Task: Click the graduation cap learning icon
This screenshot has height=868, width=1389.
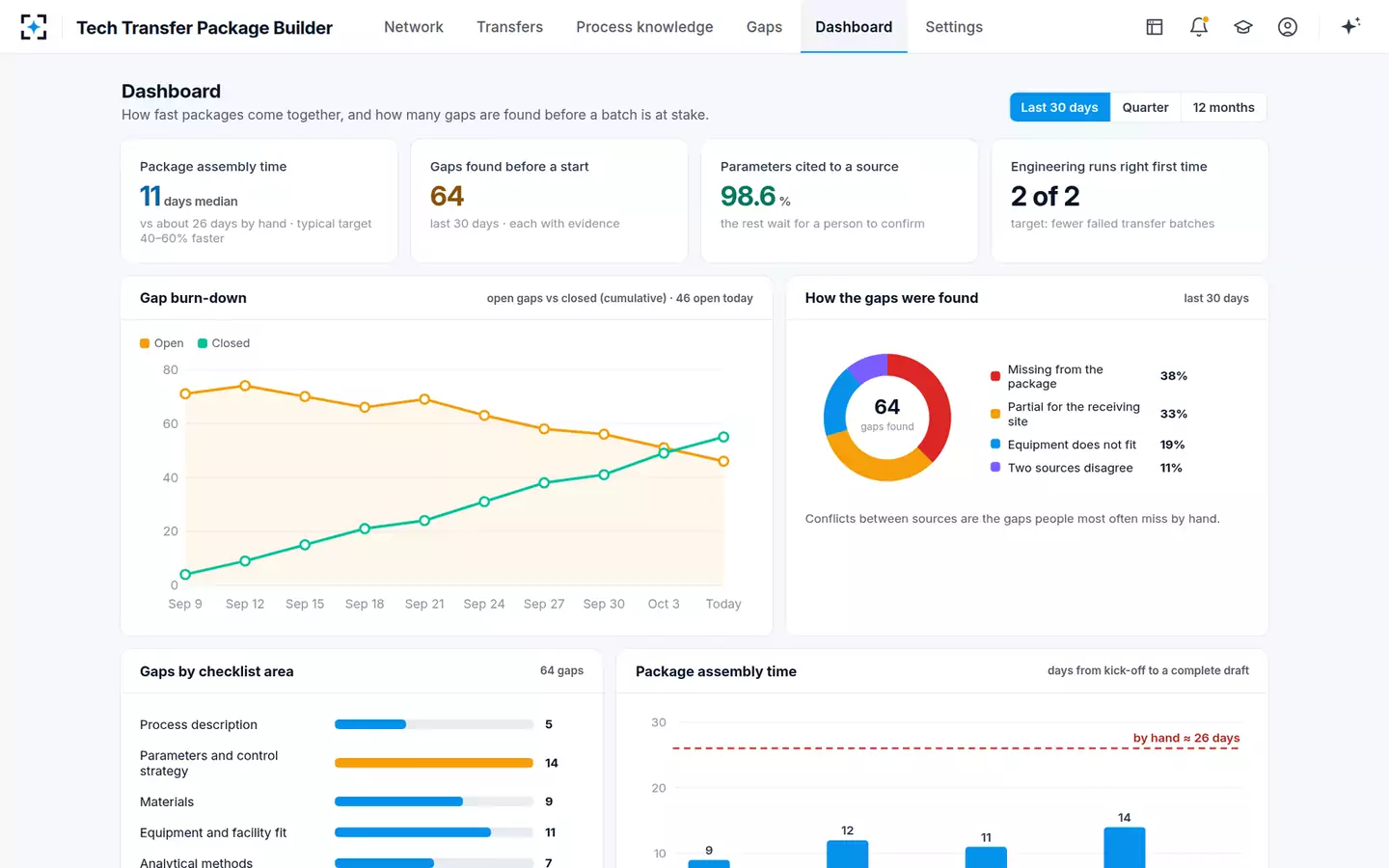Action: point(1243,27)
